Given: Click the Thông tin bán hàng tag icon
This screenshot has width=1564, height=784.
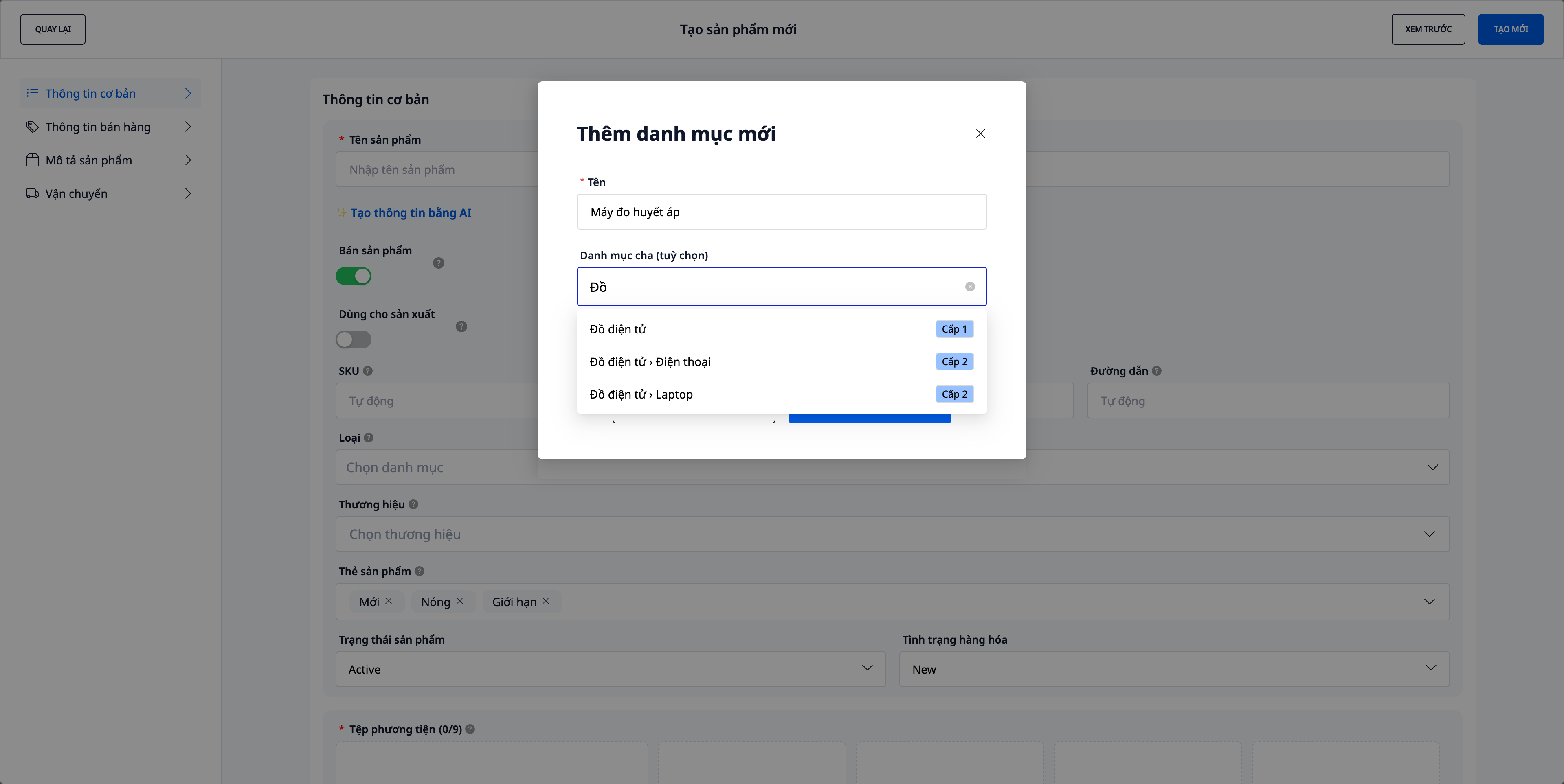Looking at the screenshot, I should (32, 126).
